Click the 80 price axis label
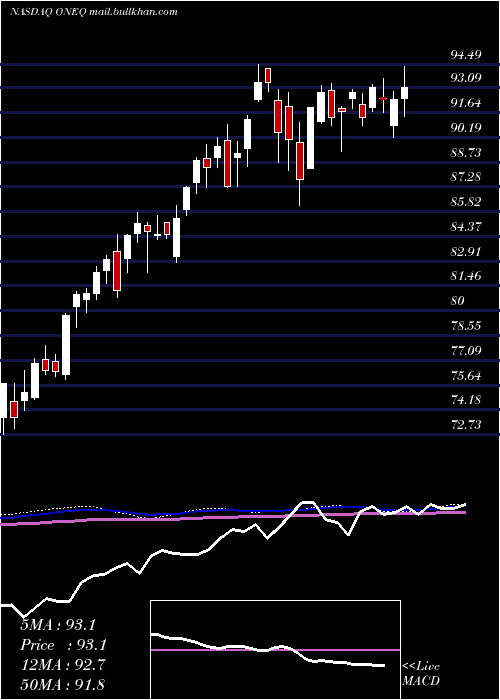This screenshot has height=700, width=500. [458, 301]
